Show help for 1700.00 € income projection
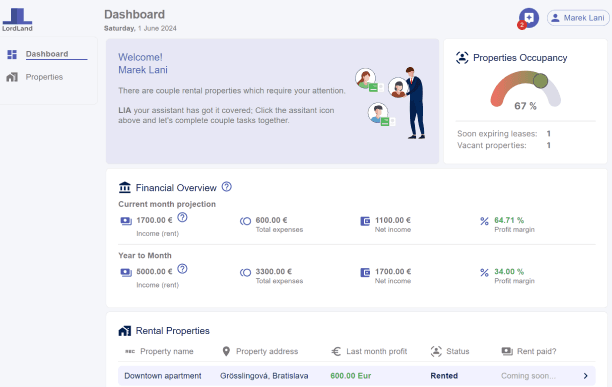The height and width of the screenshot is (387, 612). [182, 217]
